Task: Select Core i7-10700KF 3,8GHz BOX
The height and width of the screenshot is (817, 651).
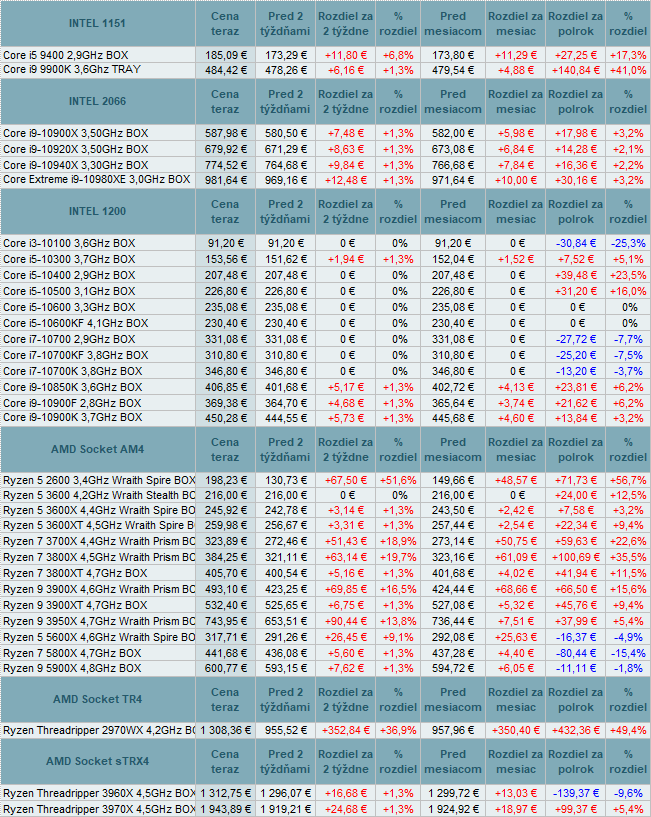Action: [76, 355]
